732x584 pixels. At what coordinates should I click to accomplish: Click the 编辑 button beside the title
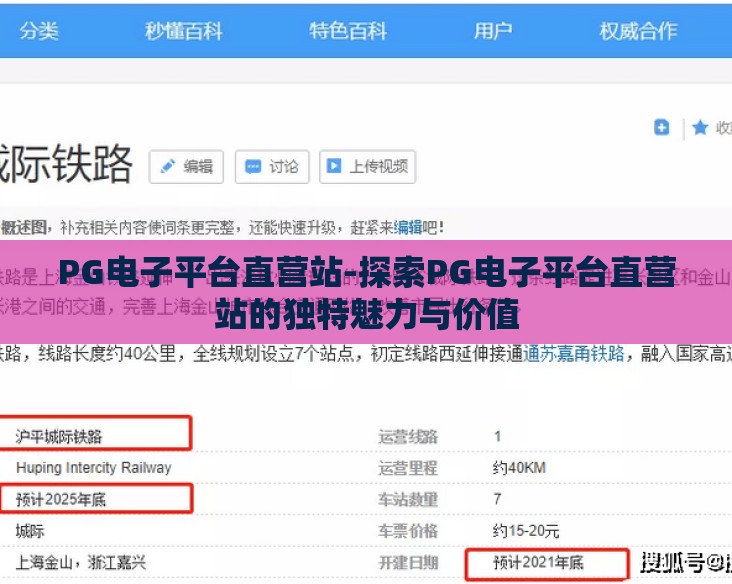186,167
